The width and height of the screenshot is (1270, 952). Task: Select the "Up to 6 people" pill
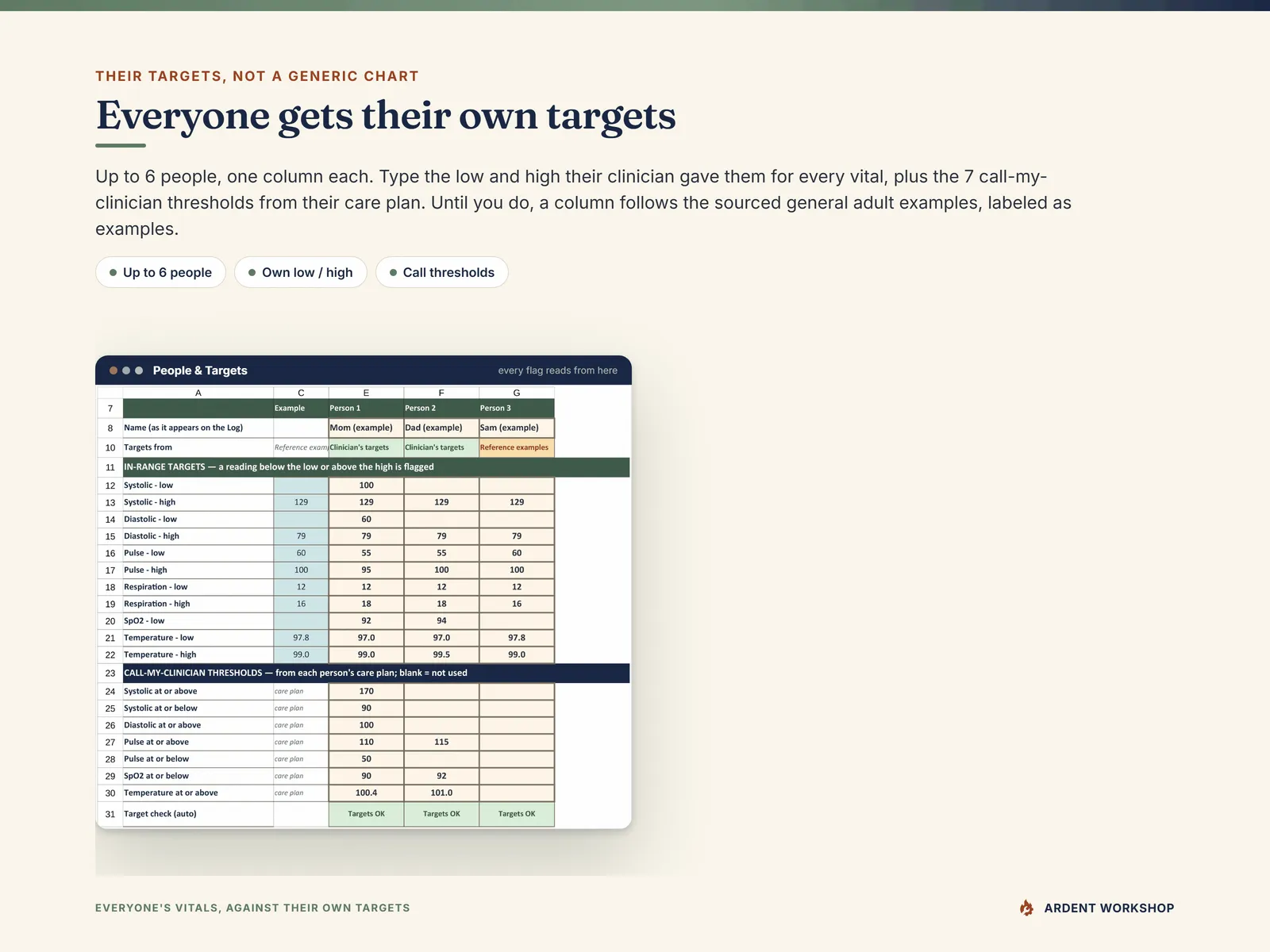(160, 272)
